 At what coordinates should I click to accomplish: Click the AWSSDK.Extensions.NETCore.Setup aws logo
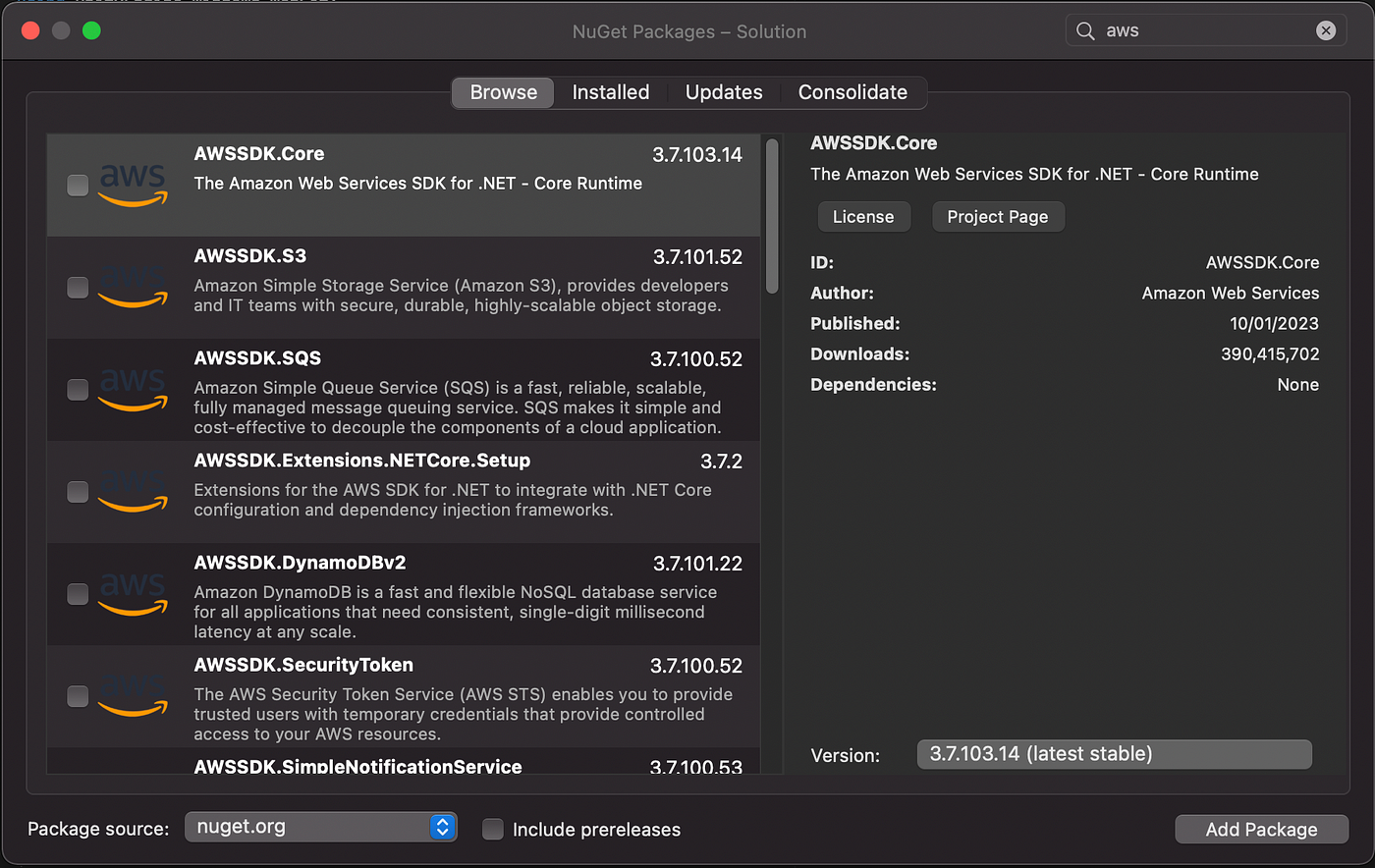click(133, 491)
